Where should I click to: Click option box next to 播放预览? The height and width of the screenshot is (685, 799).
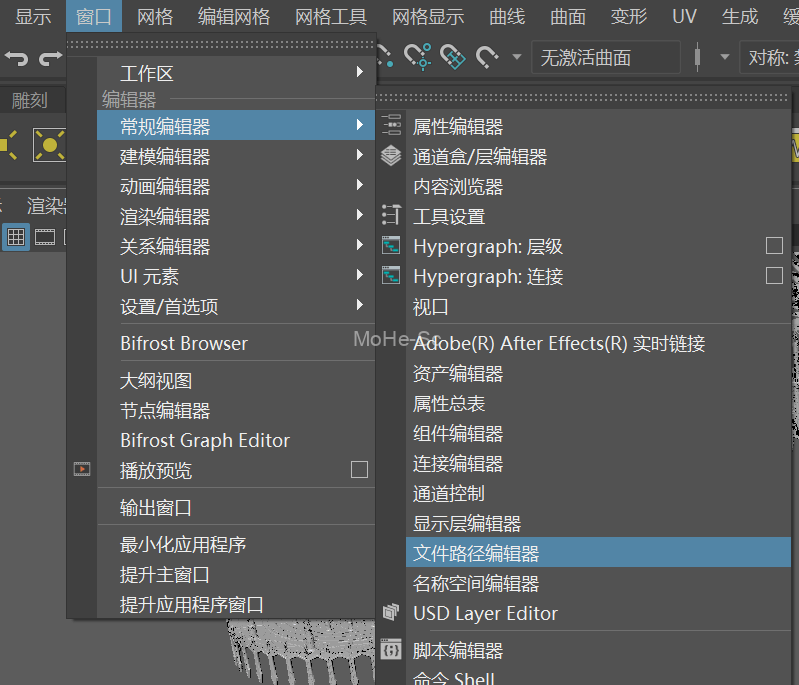tap(359, 470)
